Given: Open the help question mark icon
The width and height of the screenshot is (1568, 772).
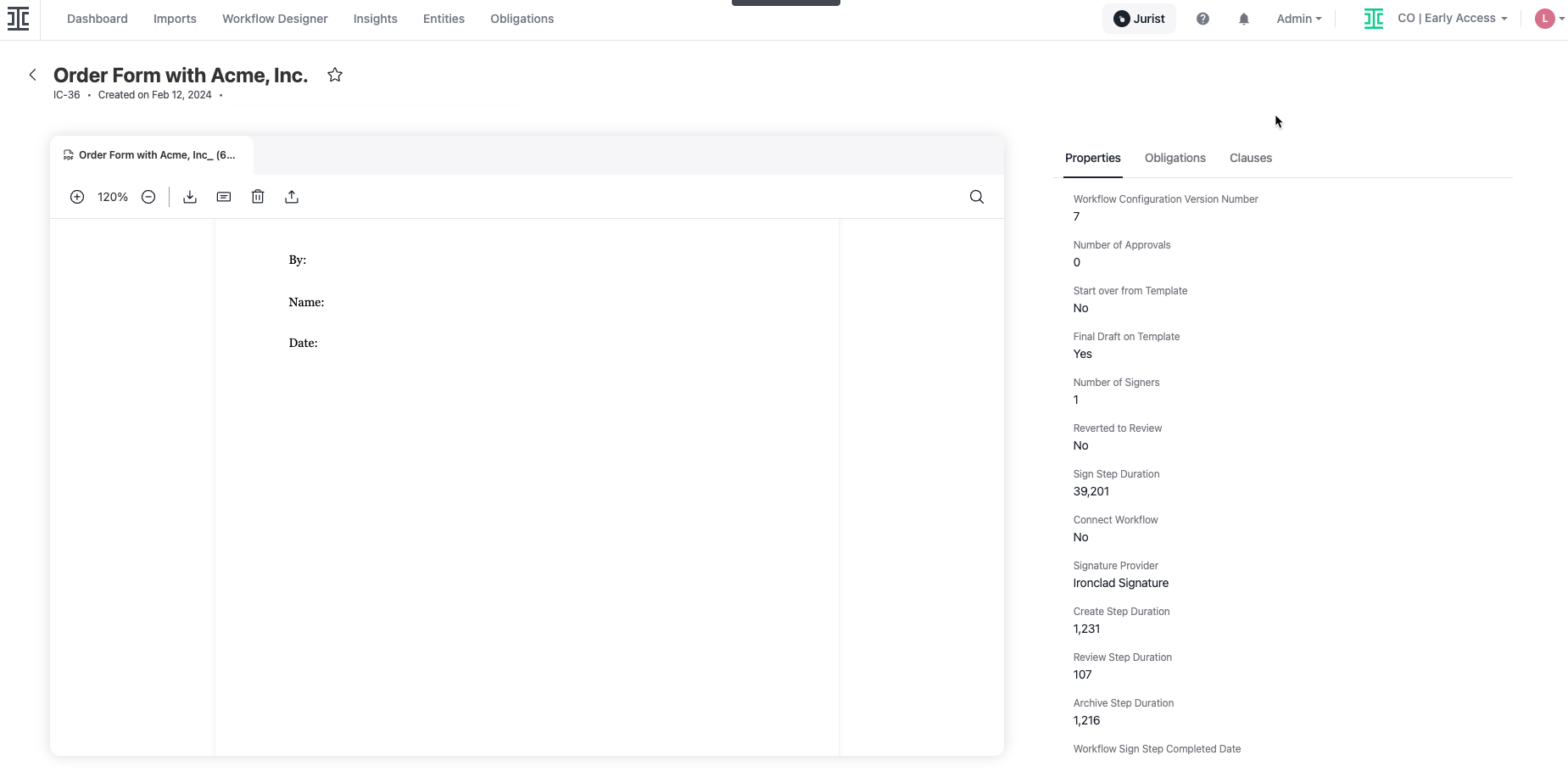Looking at the screenshot, I should coord(1203,19).
